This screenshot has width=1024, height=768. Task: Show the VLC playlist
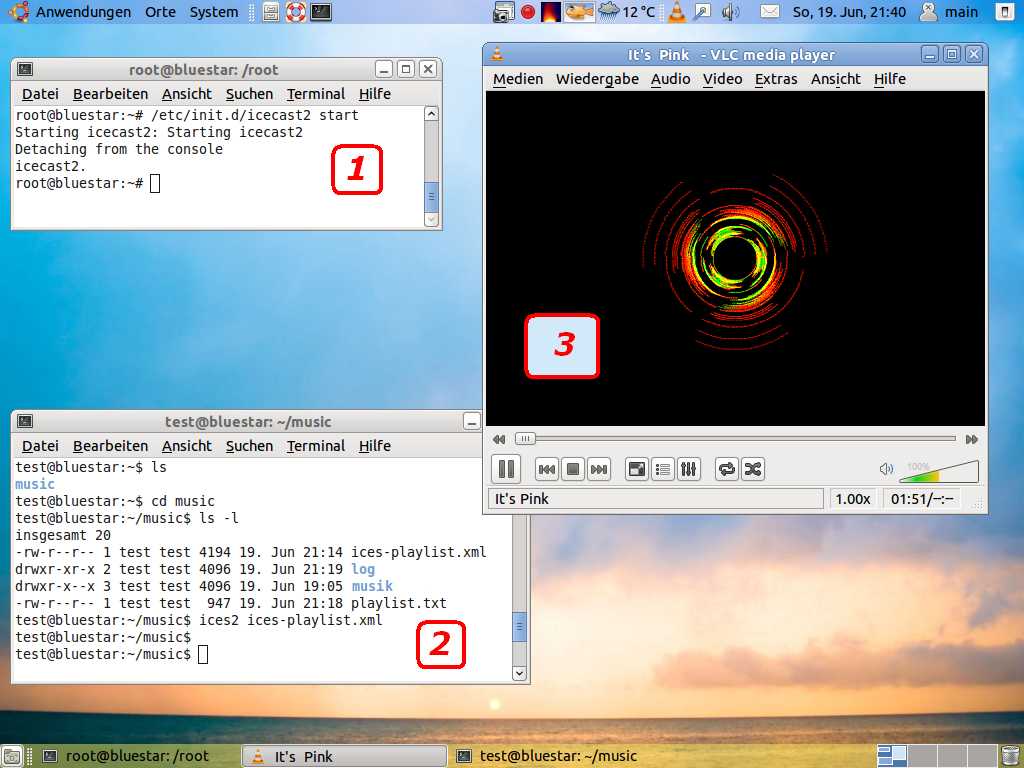tap(662, 469)
